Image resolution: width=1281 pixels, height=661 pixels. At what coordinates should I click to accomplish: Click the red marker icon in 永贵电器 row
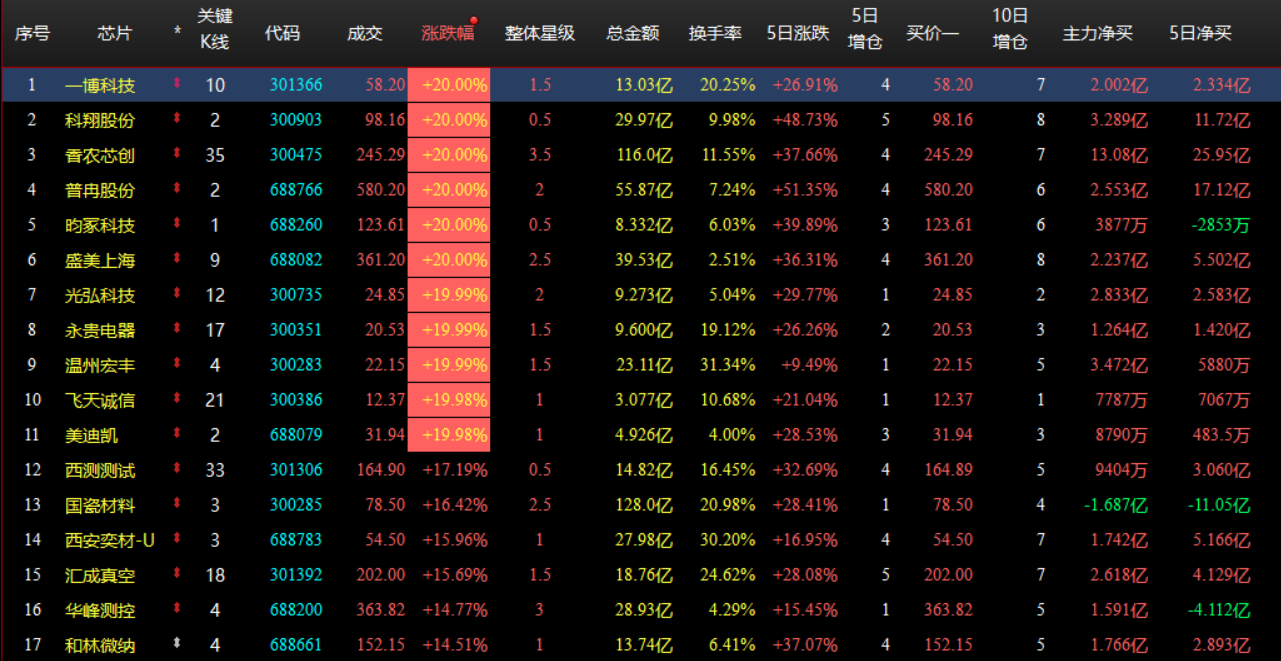[x=177, y=329]
